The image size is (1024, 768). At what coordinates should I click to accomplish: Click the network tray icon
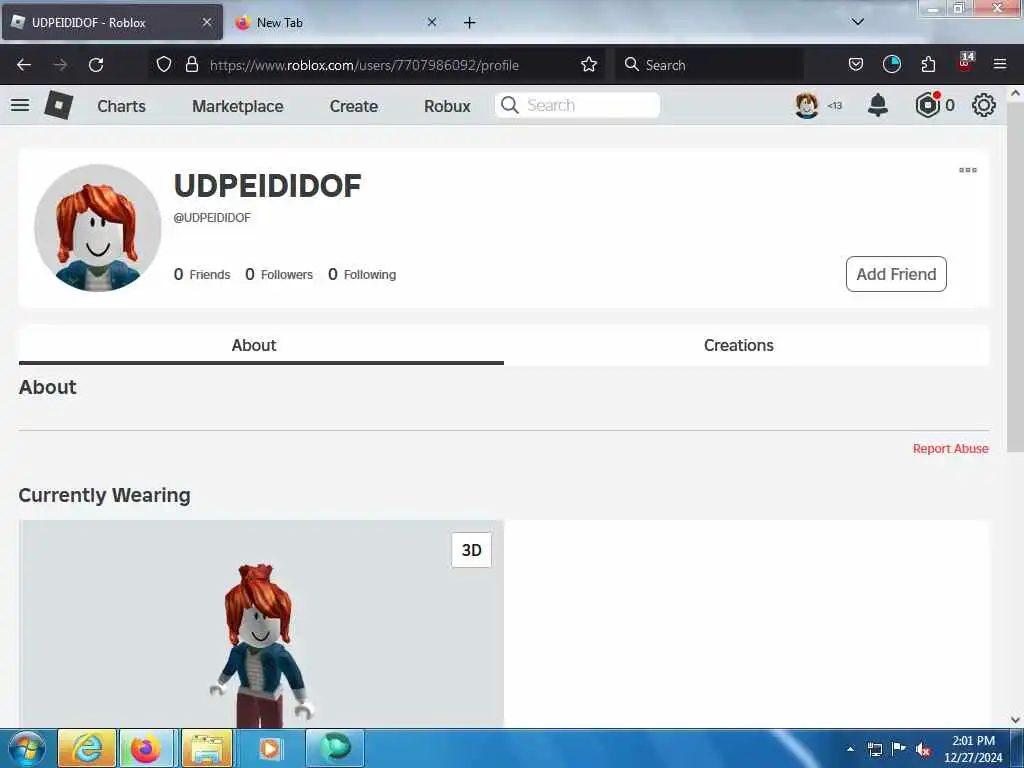point(874,749)
